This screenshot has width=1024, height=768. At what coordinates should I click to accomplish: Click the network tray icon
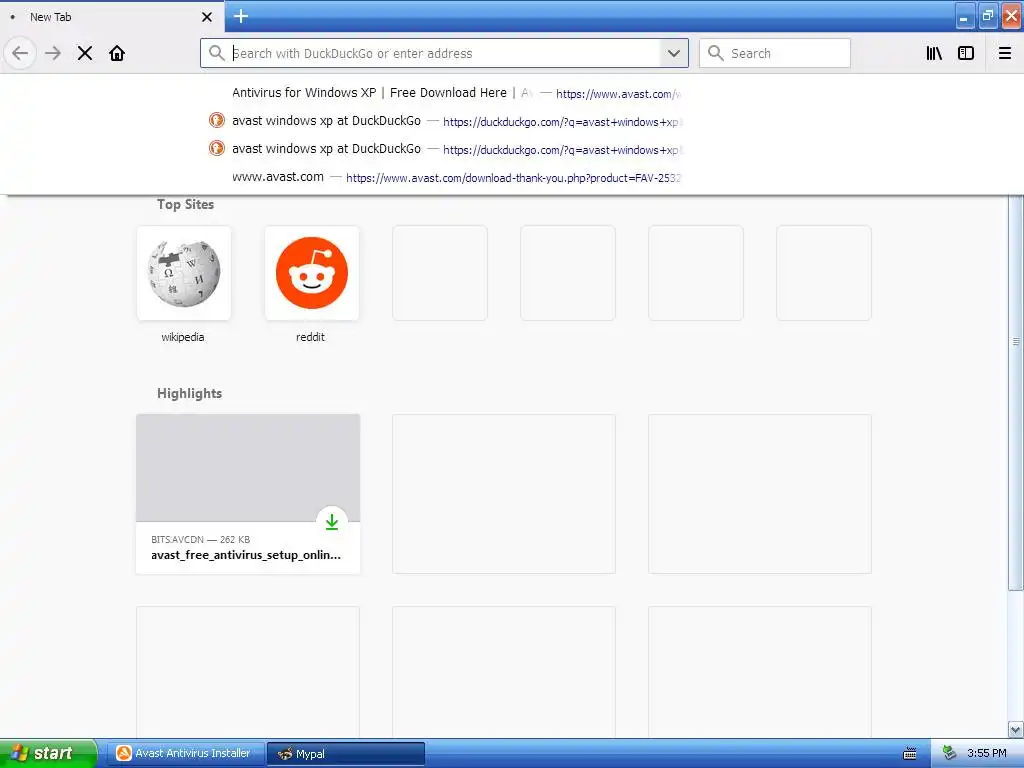949,754
